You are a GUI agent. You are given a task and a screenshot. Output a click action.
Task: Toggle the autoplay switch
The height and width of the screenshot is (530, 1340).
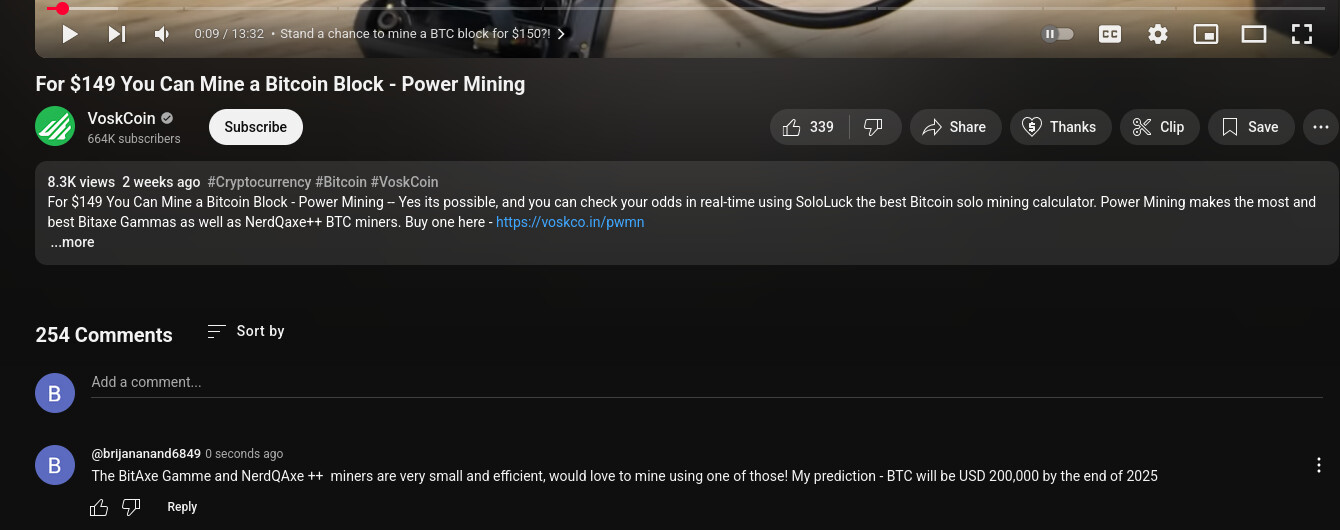pyautogui.click(x=1058, y=34)
